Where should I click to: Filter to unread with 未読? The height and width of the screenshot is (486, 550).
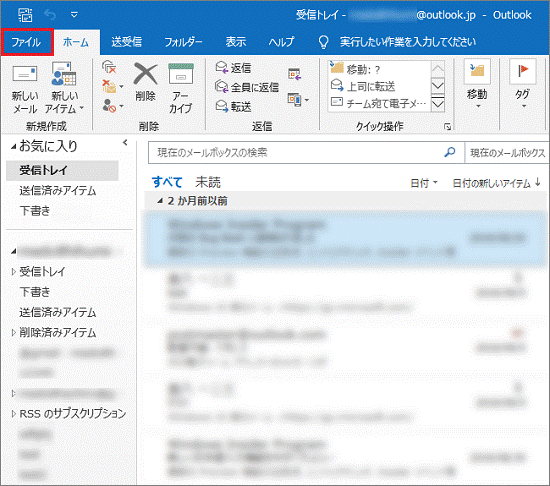click(208, 182)
